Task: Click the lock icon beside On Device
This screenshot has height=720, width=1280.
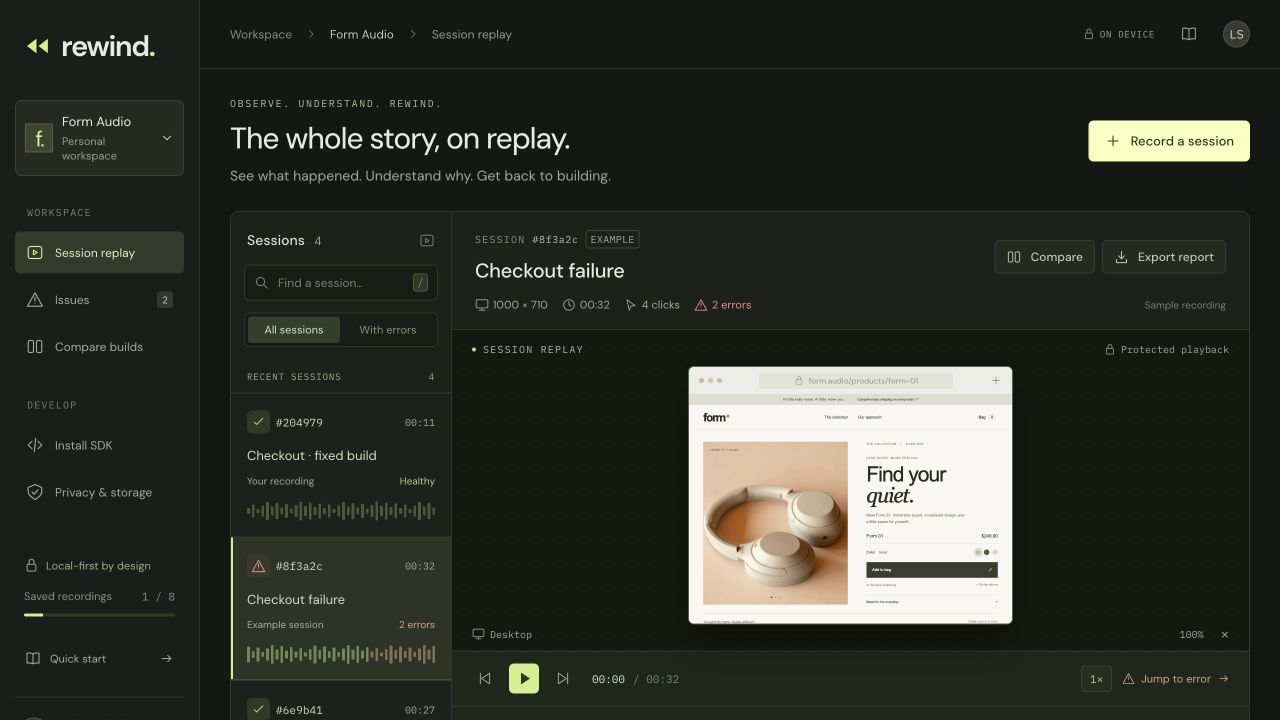Action: tap(1089, 34)
